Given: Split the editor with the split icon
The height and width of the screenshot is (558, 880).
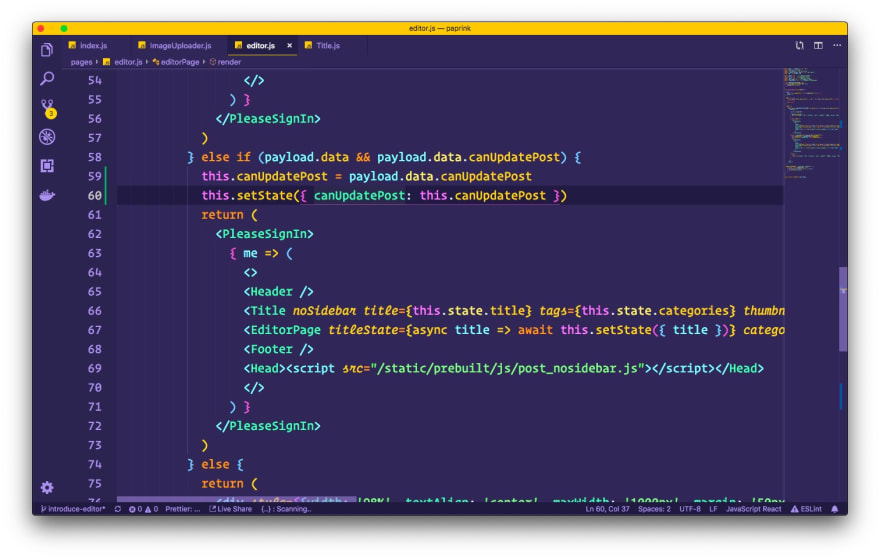Looking at the screenshot, I should [818, 45].
